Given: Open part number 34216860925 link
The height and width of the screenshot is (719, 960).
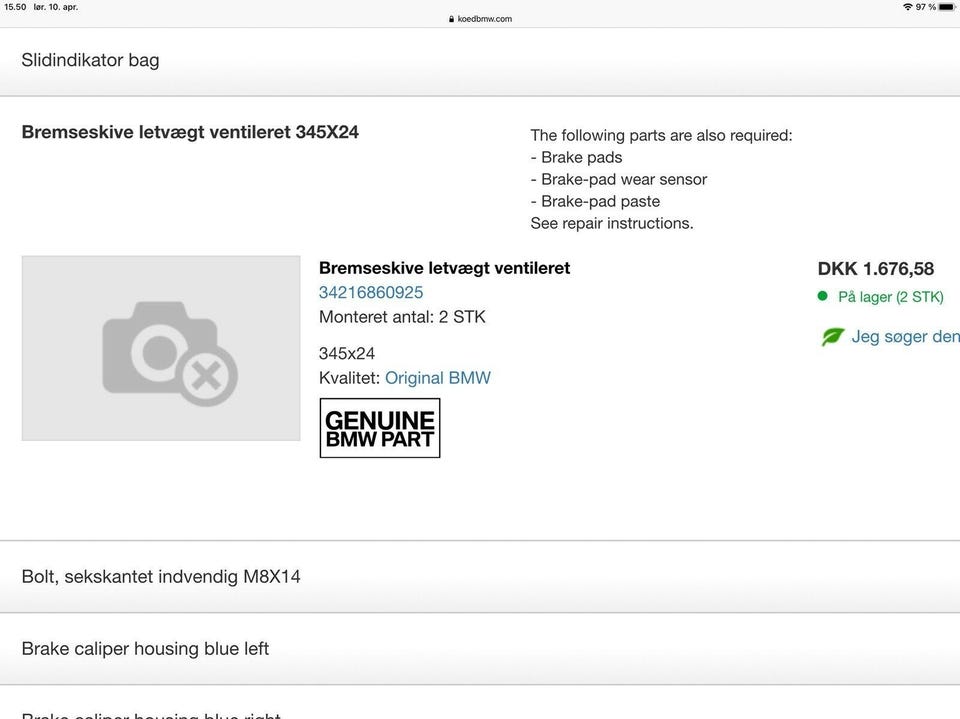Looking at the screenshot, I should [x=371, y=292].
